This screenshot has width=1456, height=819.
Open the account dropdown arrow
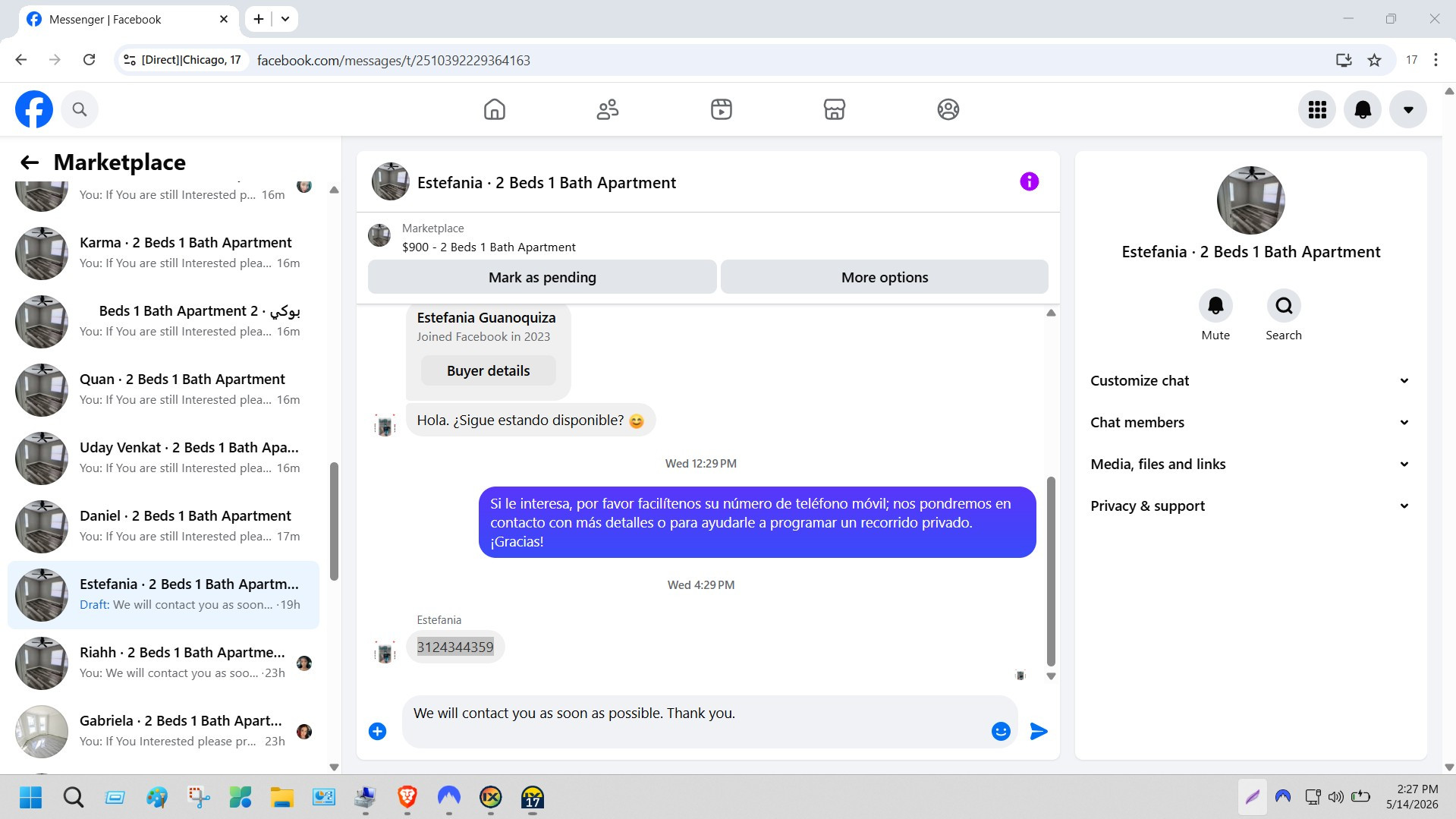pos(1408,109)
